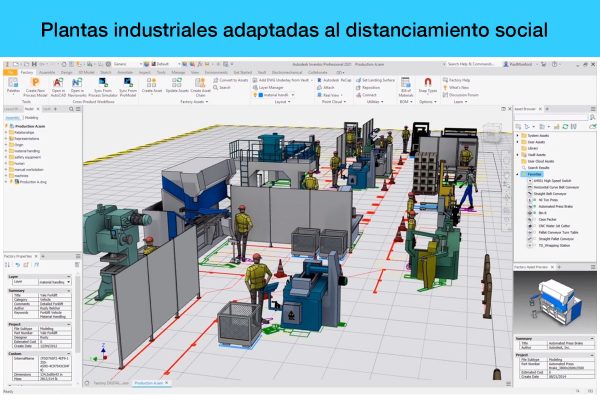Switch to the Sketch ribbon tab

[x=106, y=72]
